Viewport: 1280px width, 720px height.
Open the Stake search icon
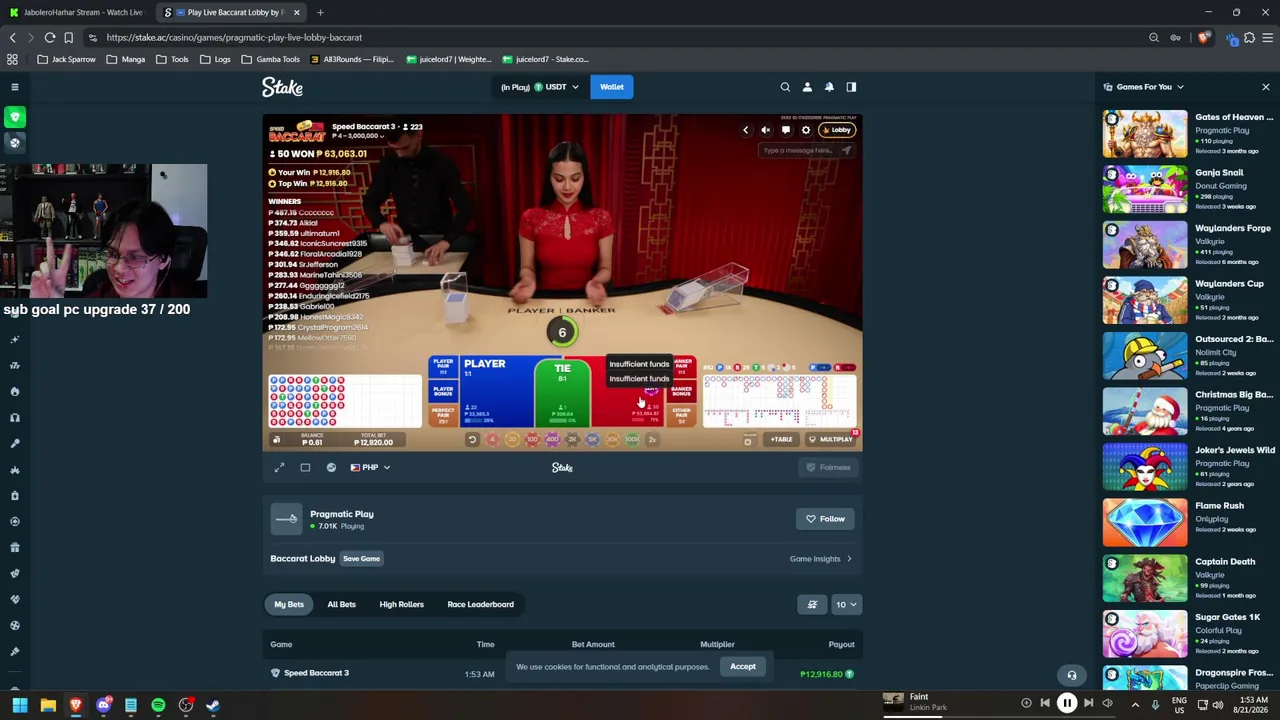pos(785,87)
